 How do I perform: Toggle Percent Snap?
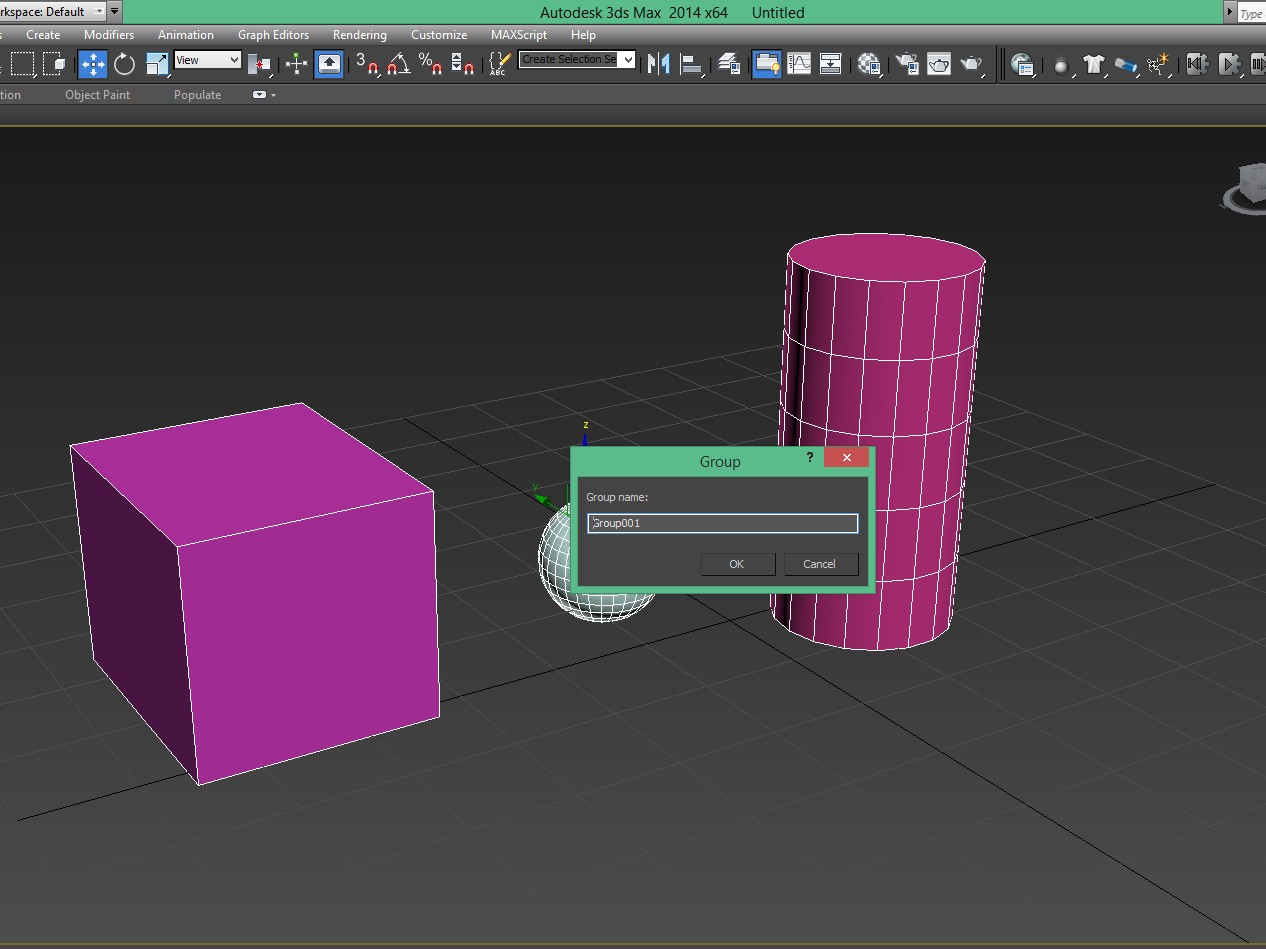[430, 64]
